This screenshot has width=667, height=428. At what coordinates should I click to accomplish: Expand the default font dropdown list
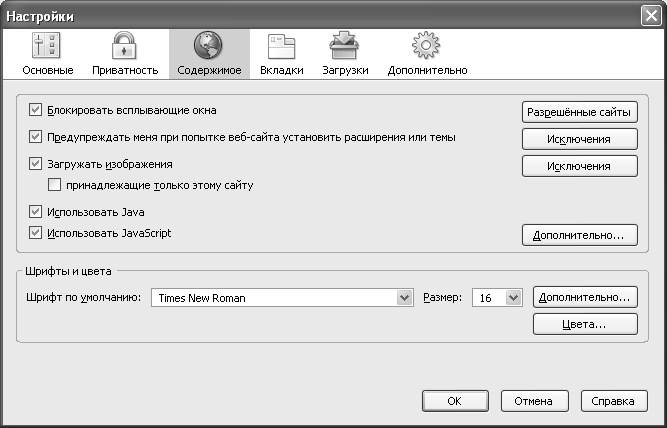pos(405,298)
